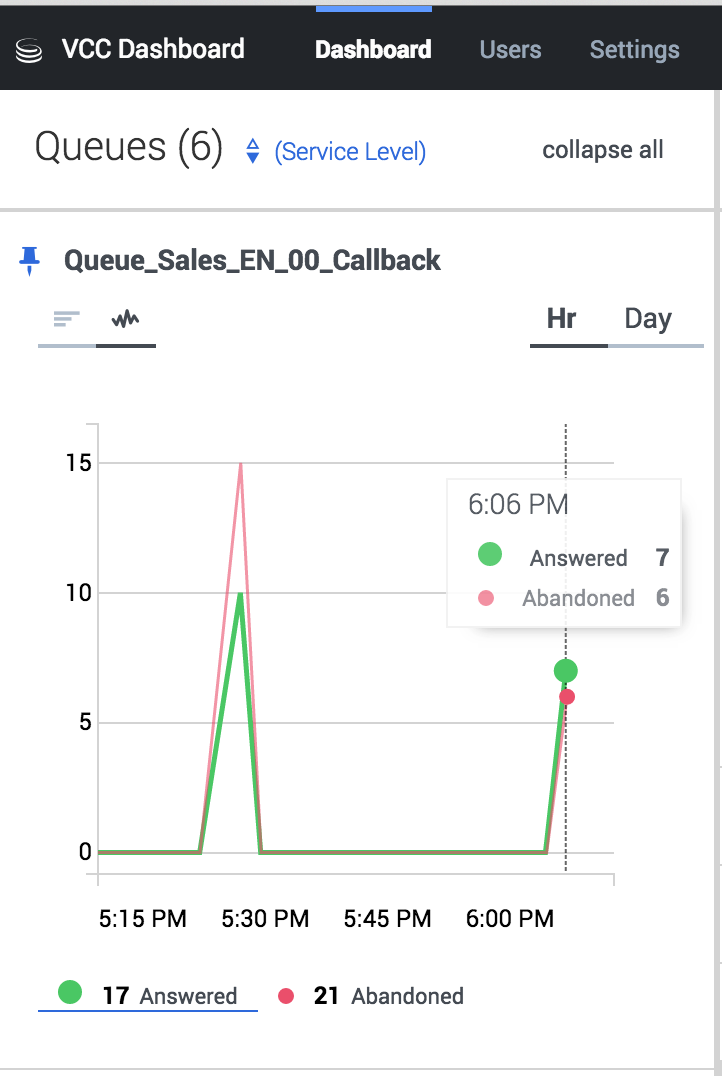Click green Answered data point on chart
Image resolution: width=722 pixels, height=1076 pixels.
[566, 671]
